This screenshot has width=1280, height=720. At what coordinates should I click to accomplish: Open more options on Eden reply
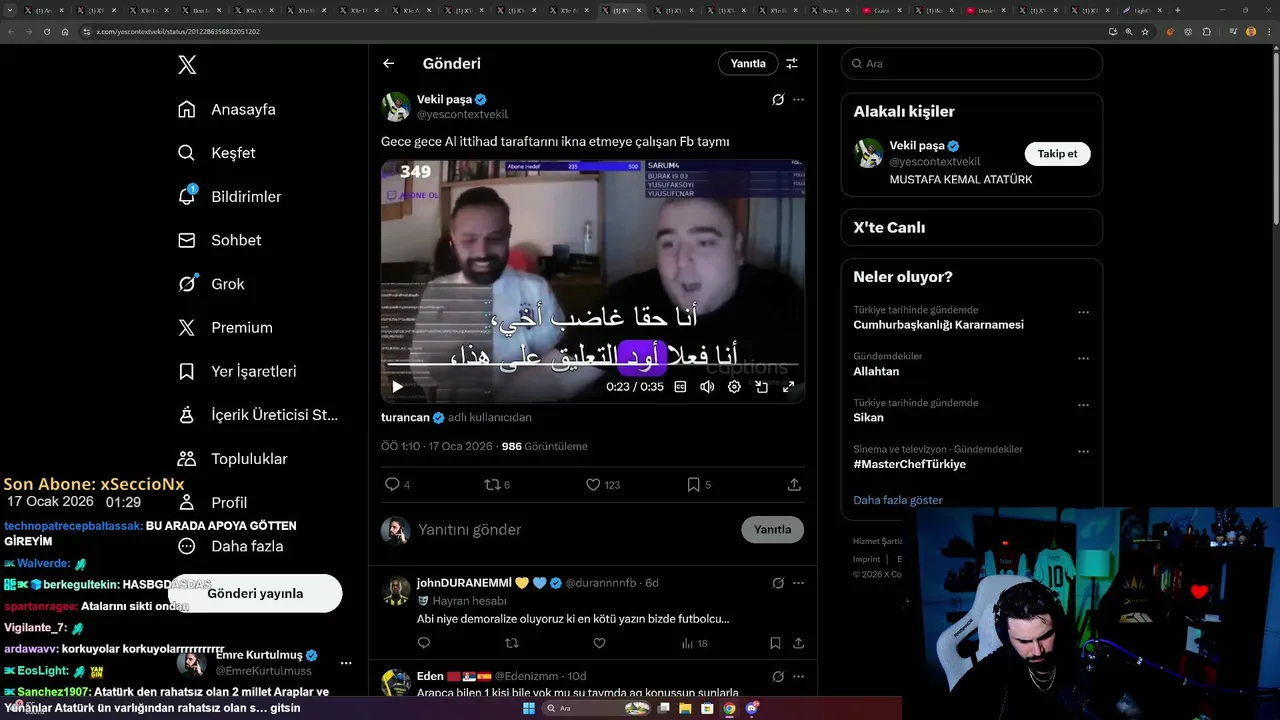tap(798, 676)
